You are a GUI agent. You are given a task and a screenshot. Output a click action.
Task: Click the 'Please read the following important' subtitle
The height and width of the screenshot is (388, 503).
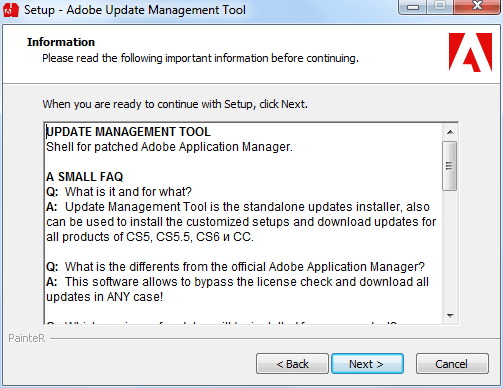(200, 58)
